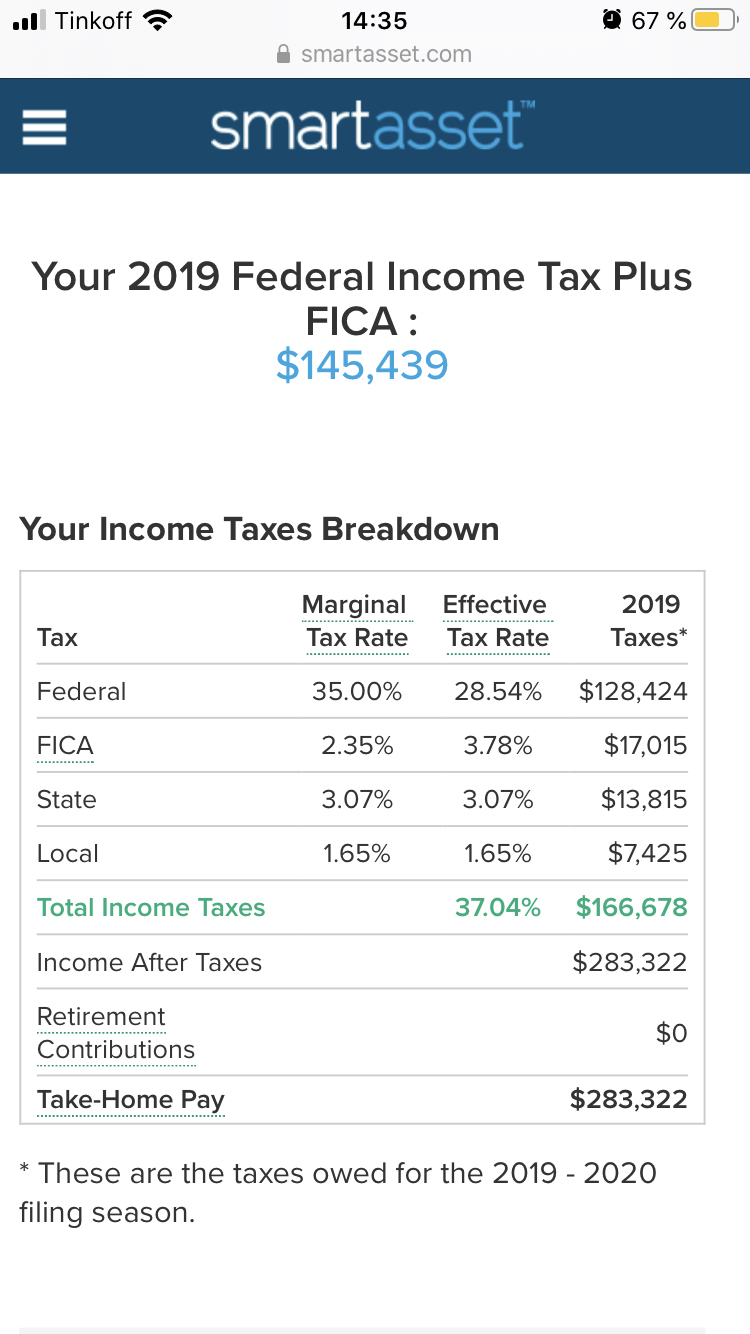
Task: Tap the $145,439 total tax amount
Action: coord(362,365)
